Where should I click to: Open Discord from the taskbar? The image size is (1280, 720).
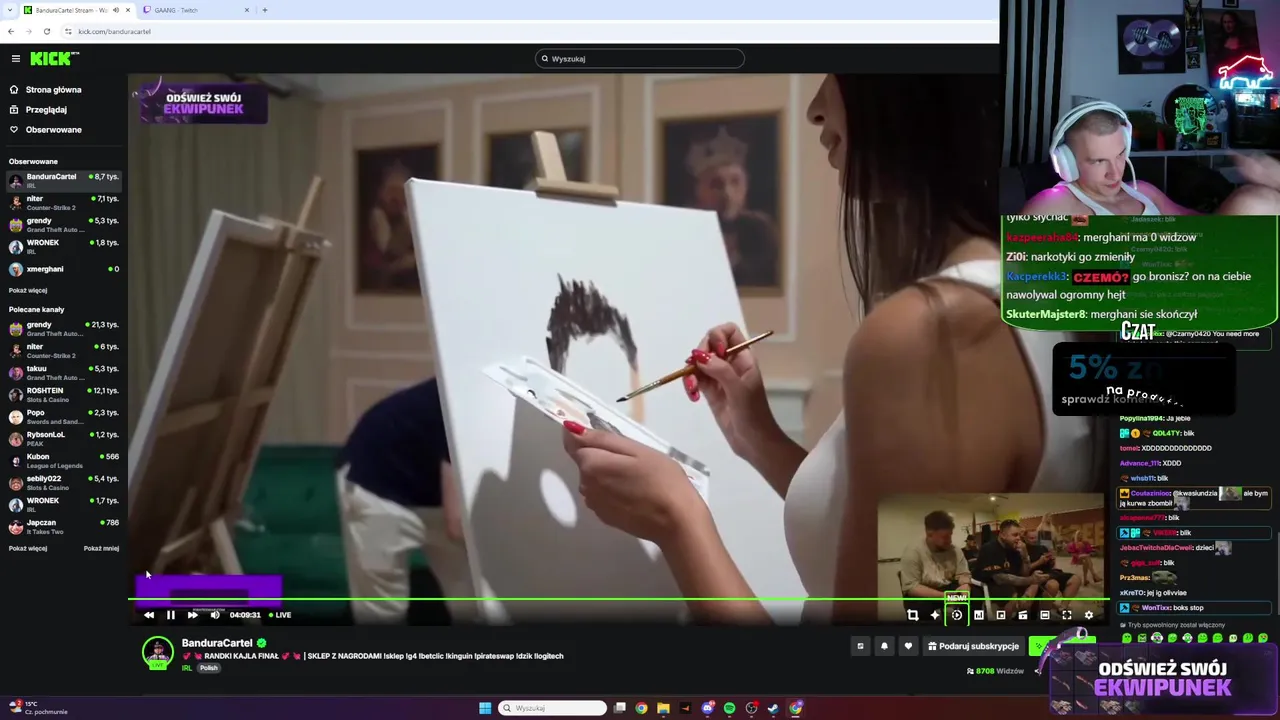[x=708, y=708]
